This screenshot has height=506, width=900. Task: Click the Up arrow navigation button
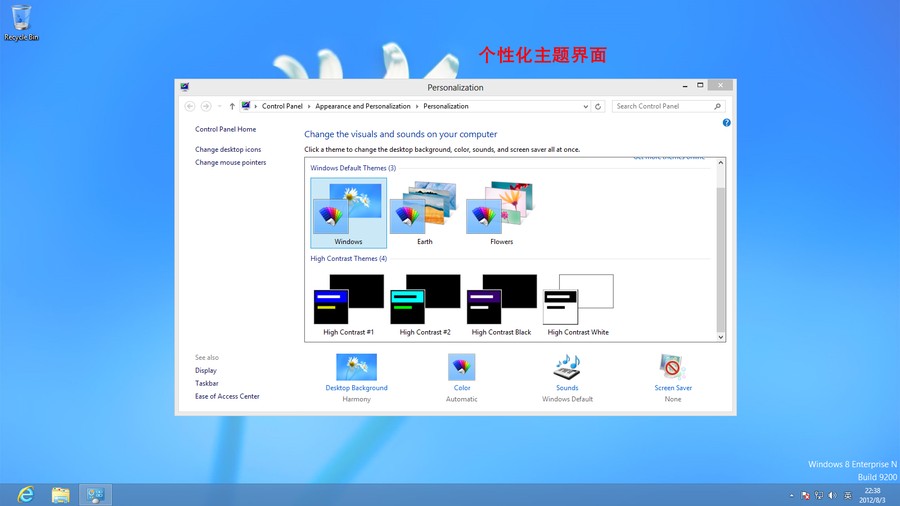click(x=232, y=106)
